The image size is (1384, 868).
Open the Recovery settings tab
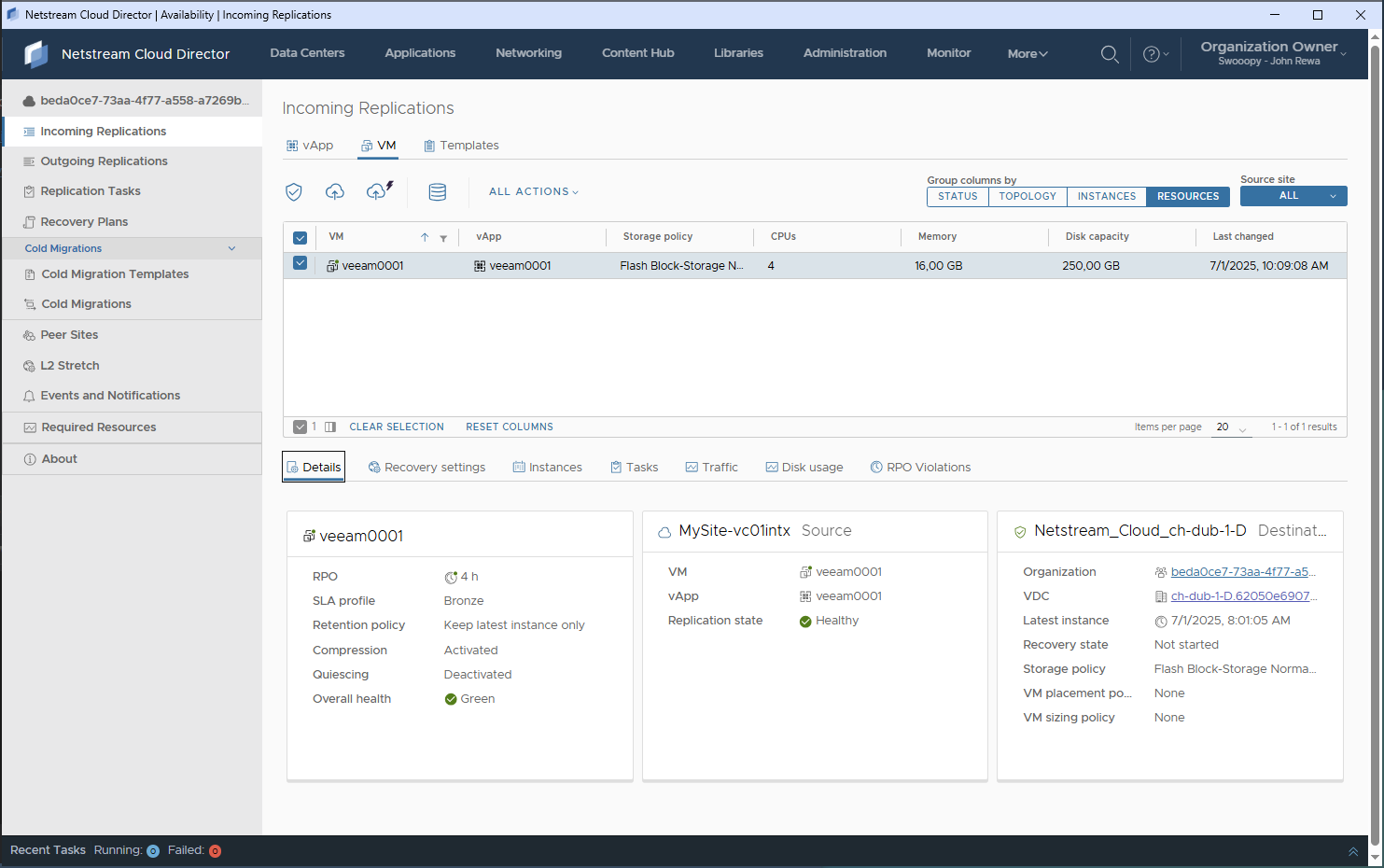[426, 468]
